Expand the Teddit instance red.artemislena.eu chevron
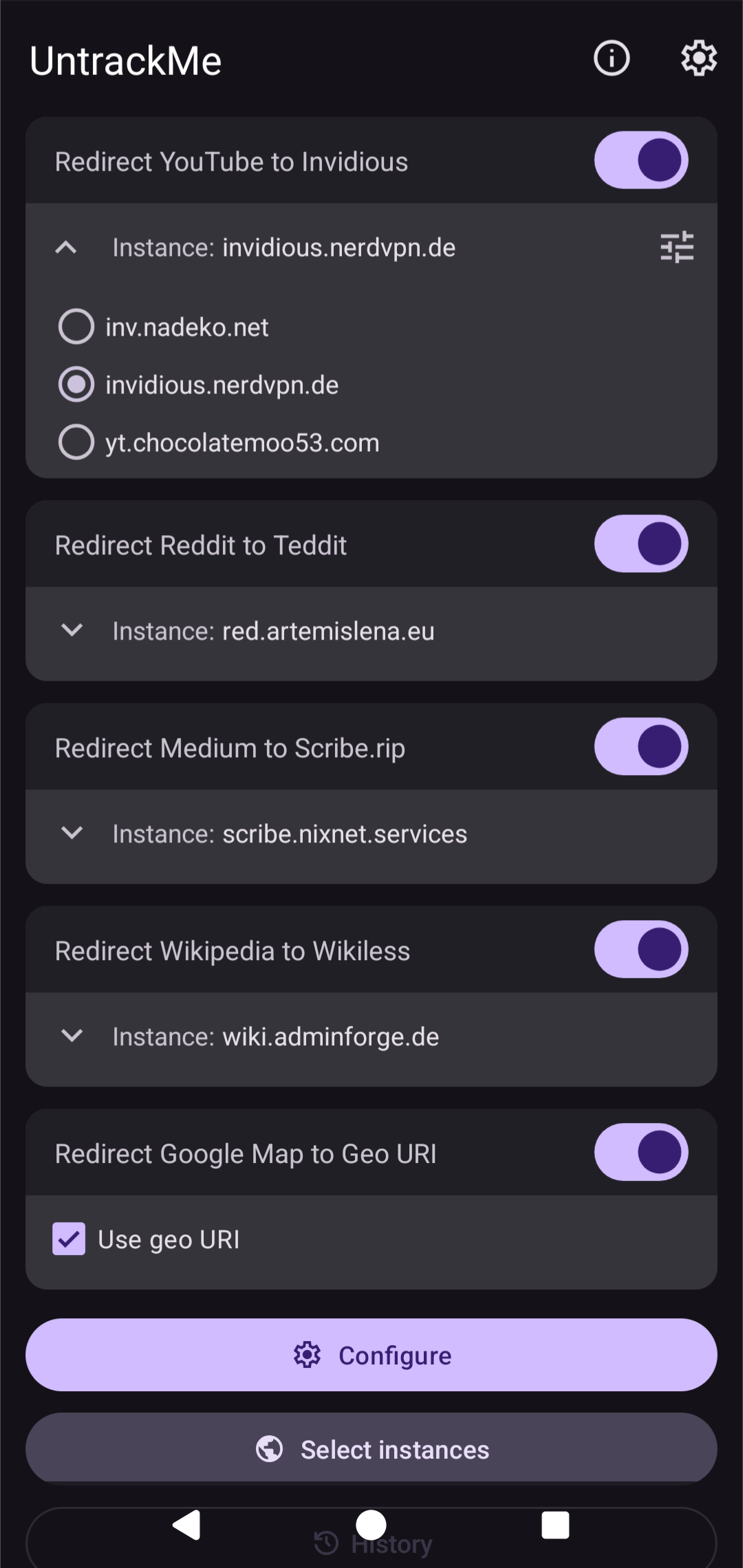Viewport: 743px width, 1568px height. click(x=72, y=630)
